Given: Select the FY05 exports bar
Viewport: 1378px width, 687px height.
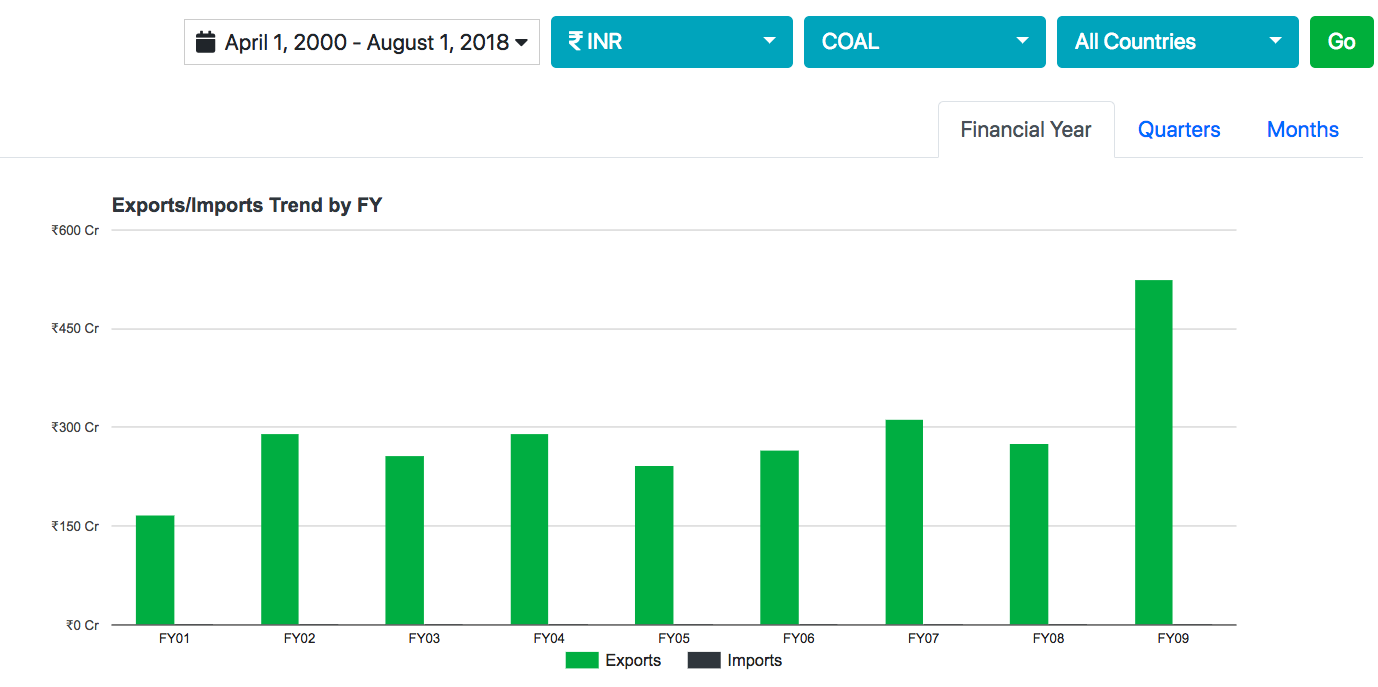Looking at the screenshot, I should pos(654,545).
